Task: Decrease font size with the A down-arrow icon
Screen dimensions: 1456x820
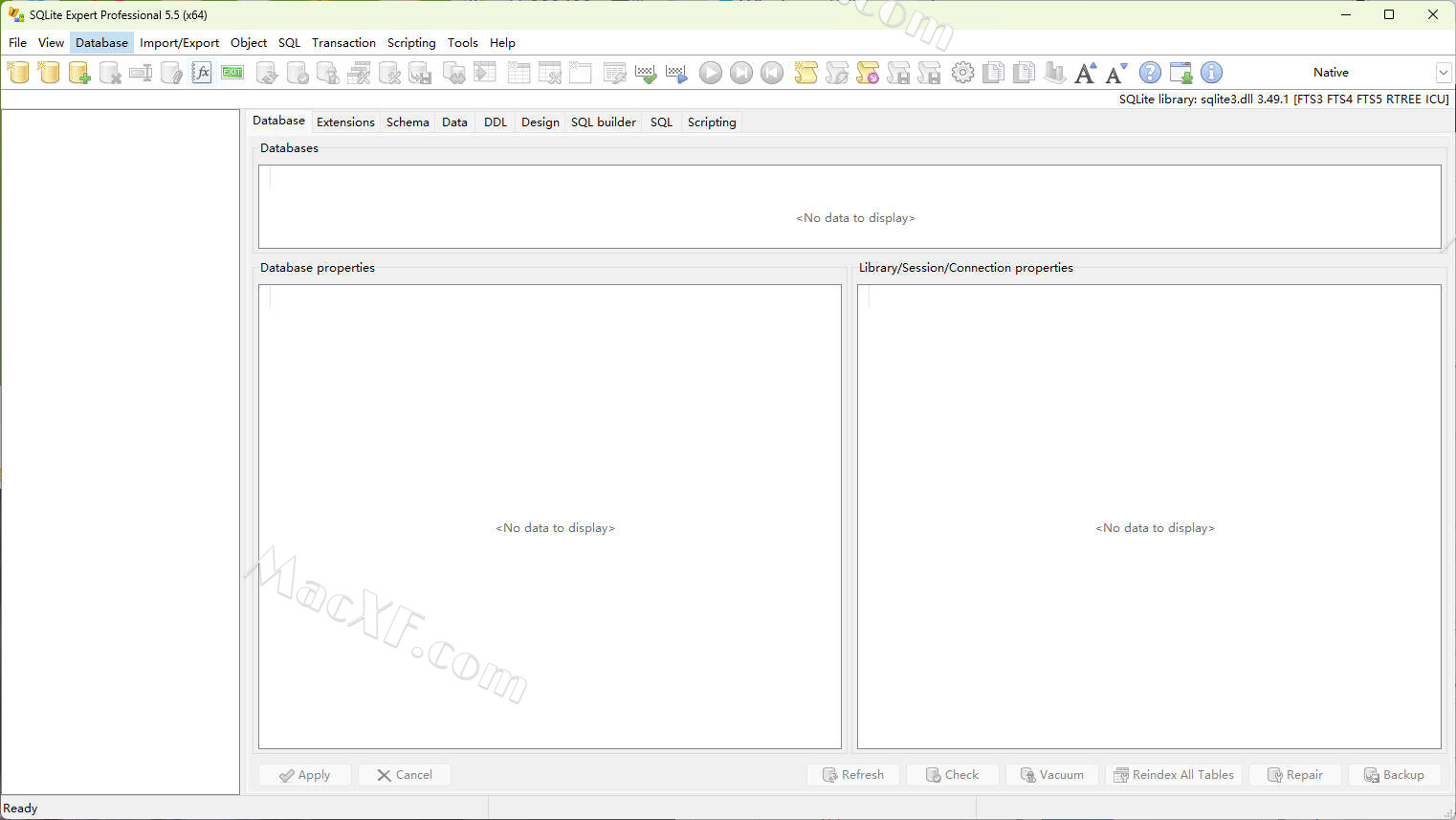Action: click(1116, 73)
